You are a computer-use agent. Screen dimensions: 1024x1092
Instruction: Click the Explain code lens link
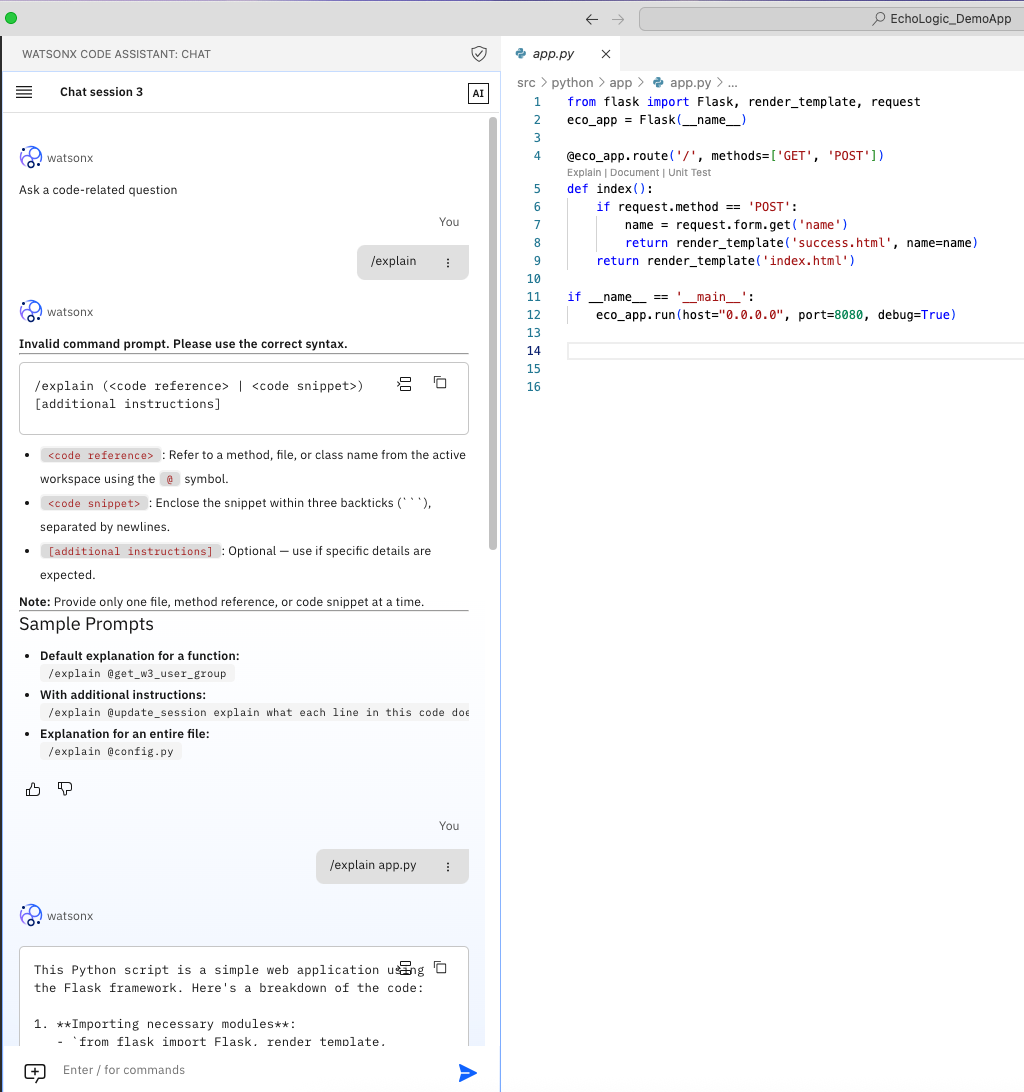click(x=584, y=173)
